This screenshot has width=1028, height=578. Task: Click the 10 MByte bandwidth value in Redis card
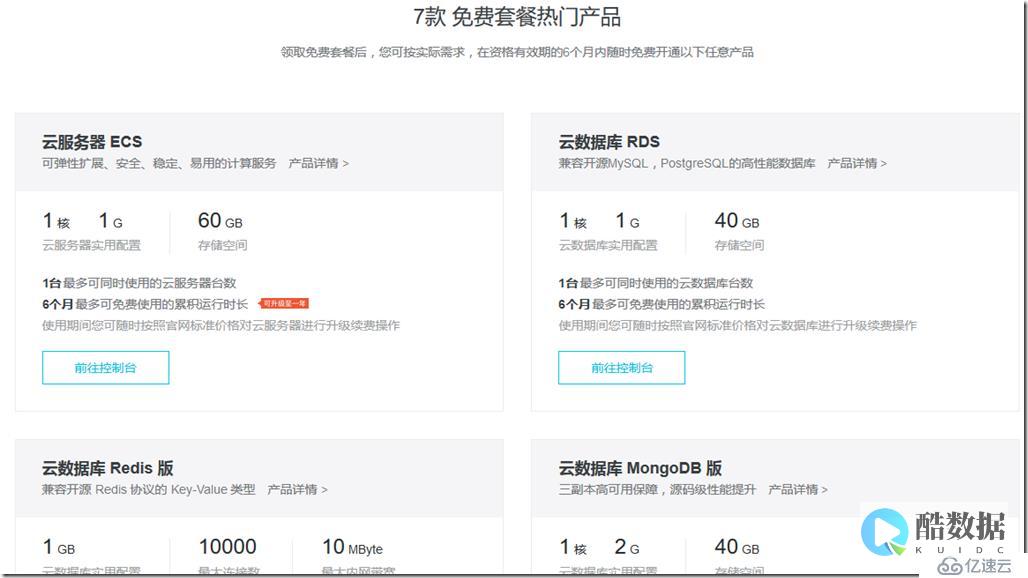point(352,547)
